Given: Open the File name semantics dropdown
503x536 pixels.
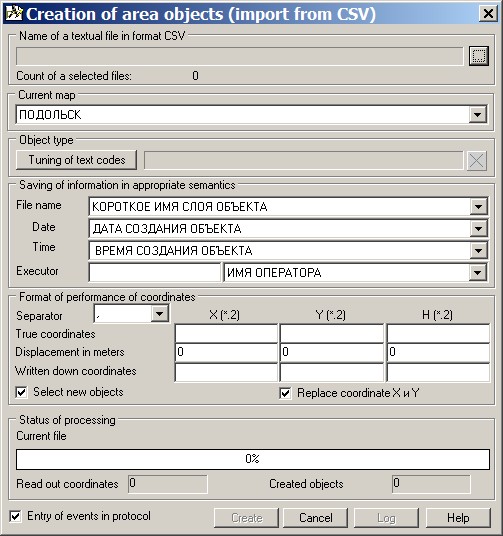Looking at the screenshot, I should pos(478,206).
